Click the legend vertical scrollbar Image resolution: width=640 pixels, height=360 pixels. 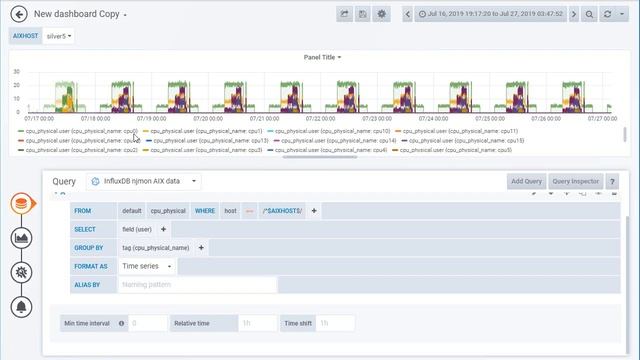point(624,135)
